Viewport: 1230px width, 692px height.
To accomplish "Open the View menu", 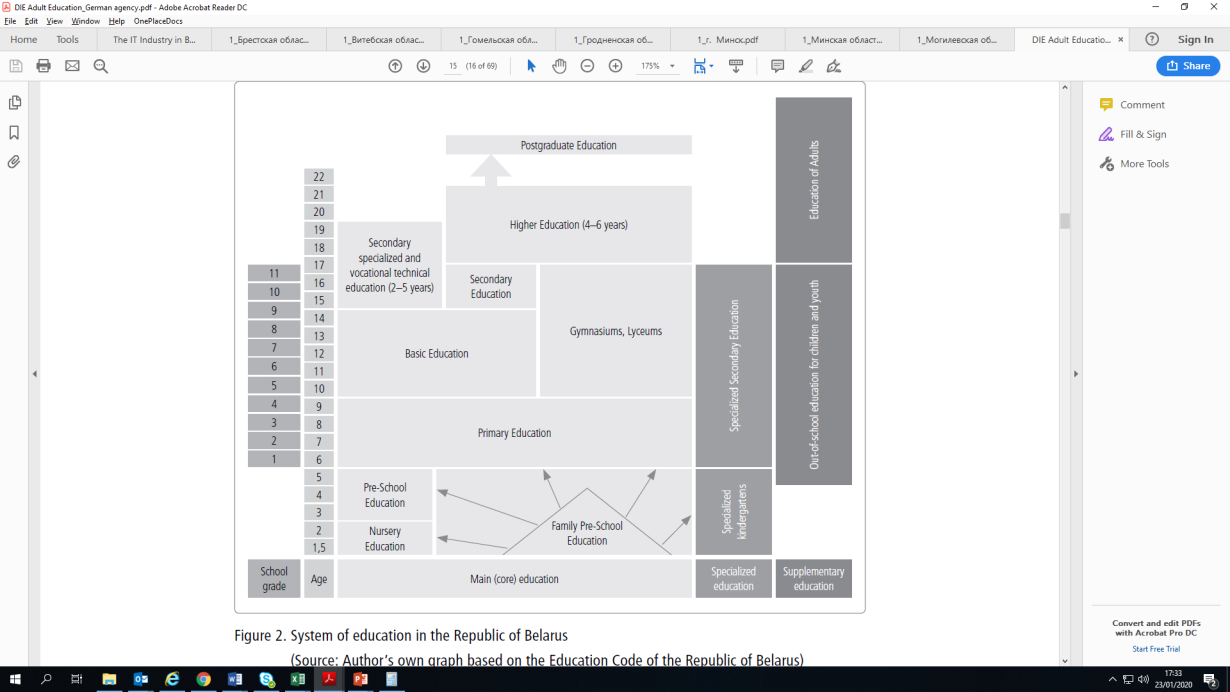I will click(x=54, y=21).
